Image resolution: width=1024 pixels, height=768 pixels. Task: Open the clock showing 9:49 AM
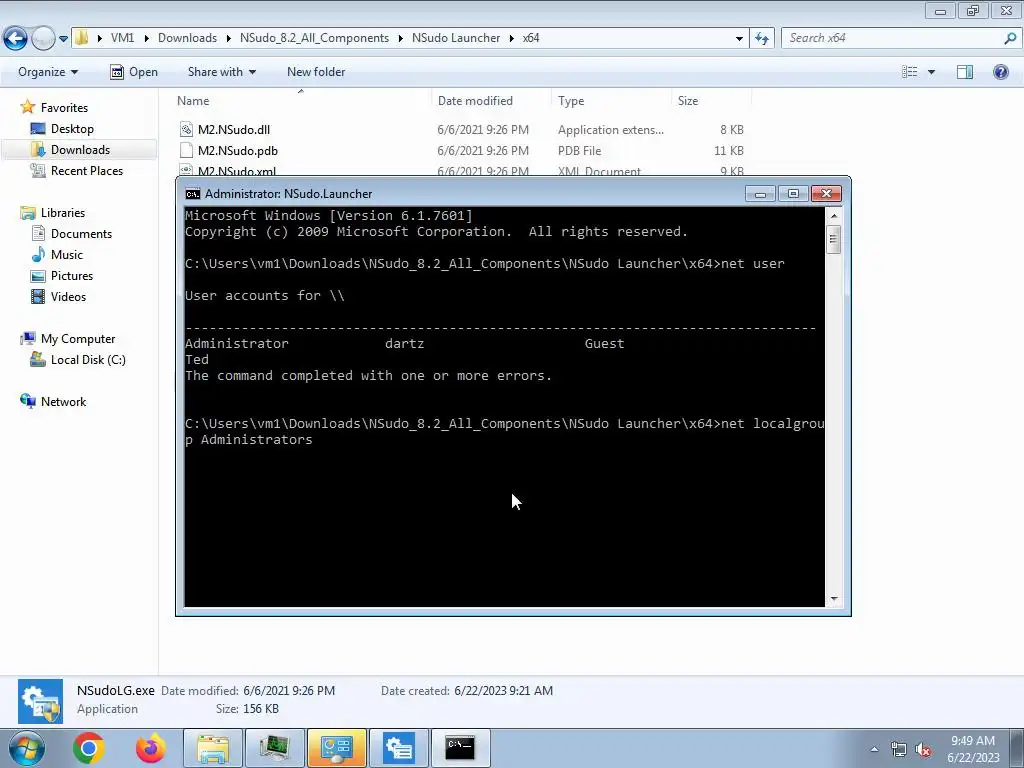[973, 749]
